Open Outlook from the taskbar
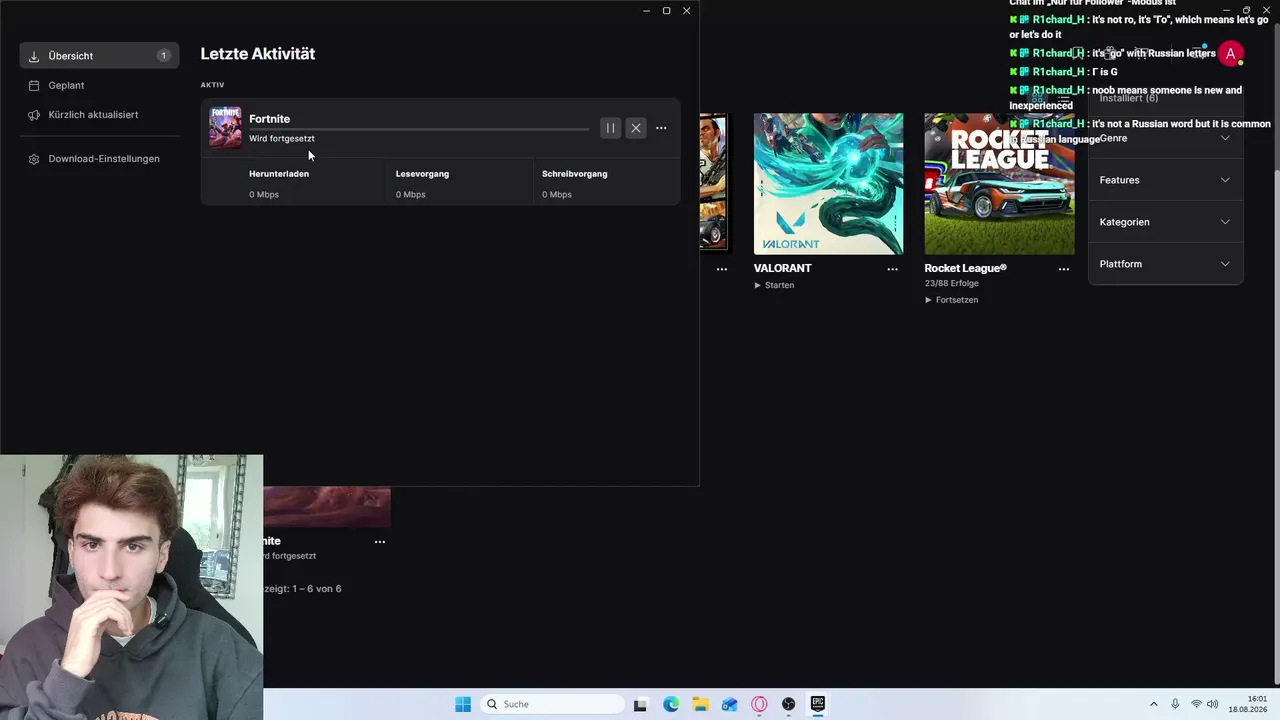Image resolution: width=1280 pixels, height=720 pixels. click(730, 704)
